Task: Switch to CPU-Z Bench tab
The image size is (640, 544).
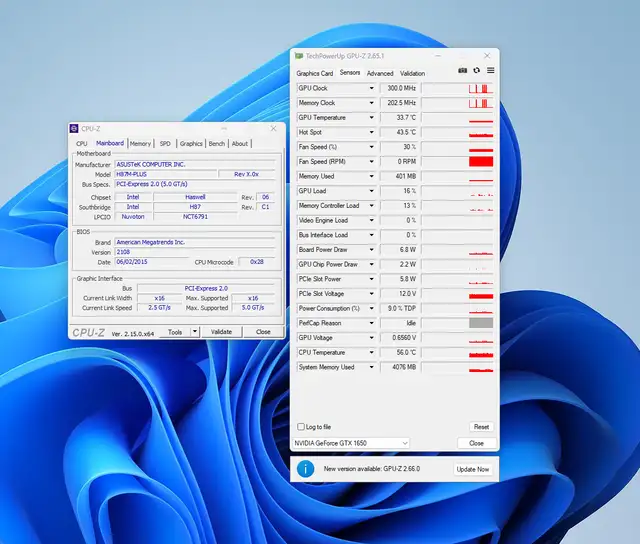Action: (x=217, y=144)
